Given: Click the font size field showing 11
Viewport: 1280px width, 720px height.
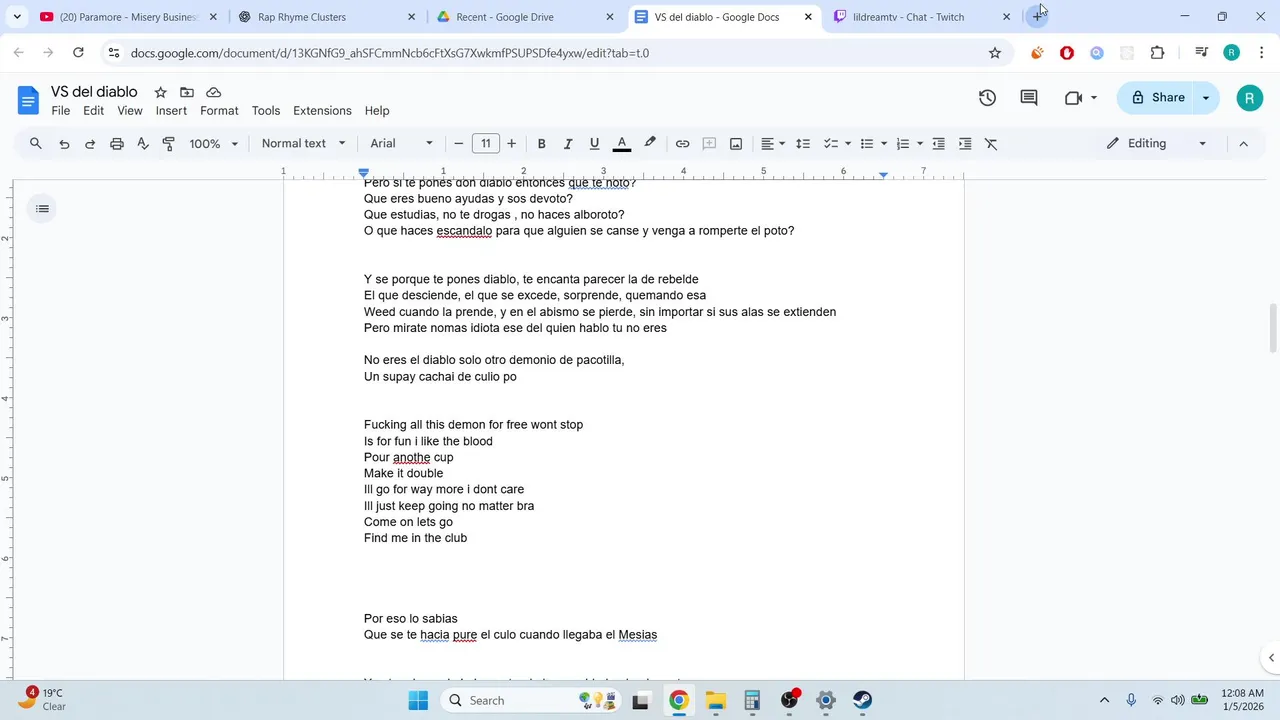Looking at the screenshot, I should (486, 144).
